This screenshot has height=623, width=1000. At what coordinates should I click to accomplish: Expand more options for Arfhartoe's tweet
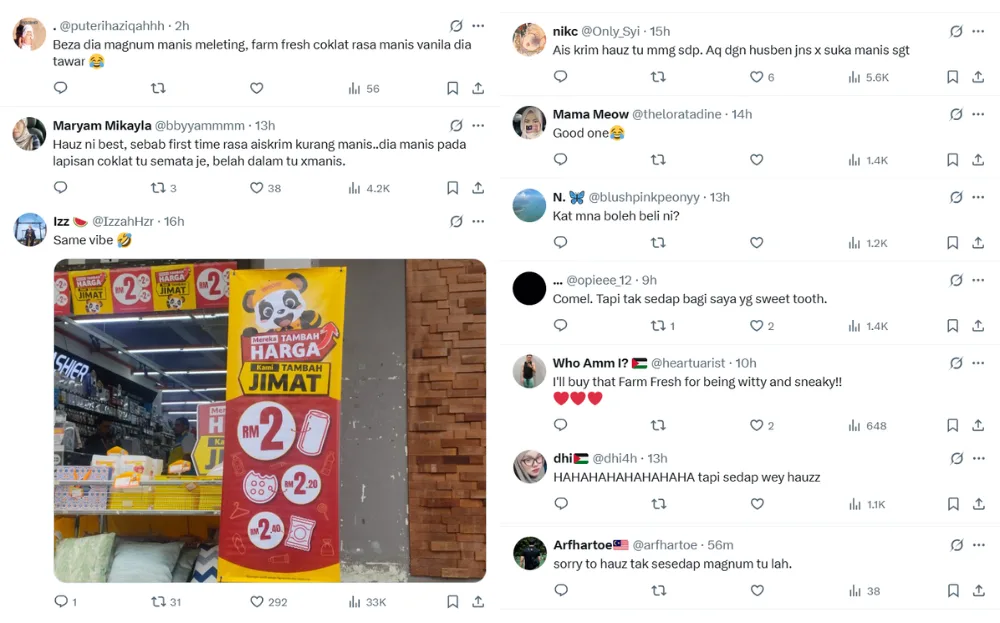pos(978,545)
